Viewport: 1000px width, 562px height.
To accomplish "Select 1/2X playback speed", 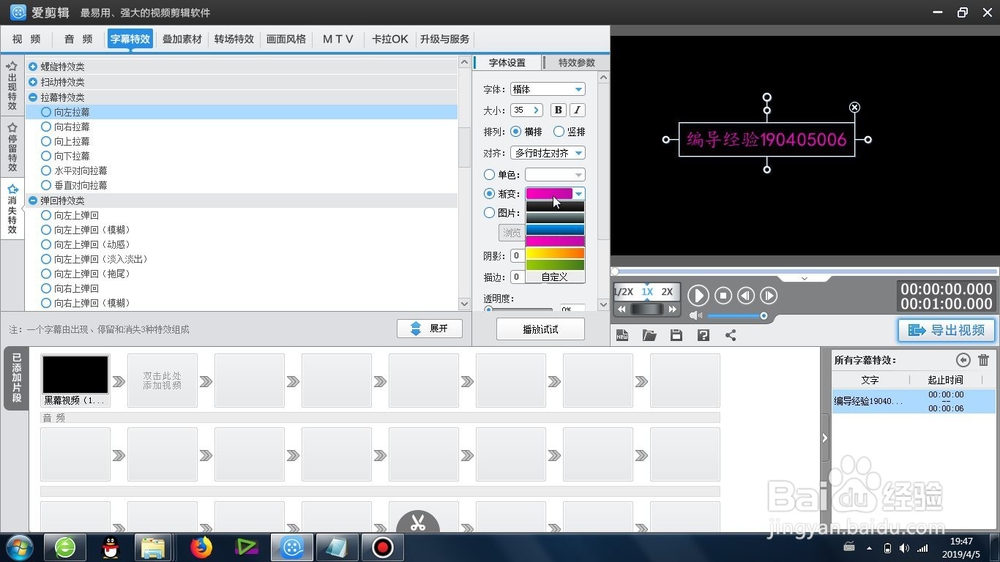I will [624, 292].
